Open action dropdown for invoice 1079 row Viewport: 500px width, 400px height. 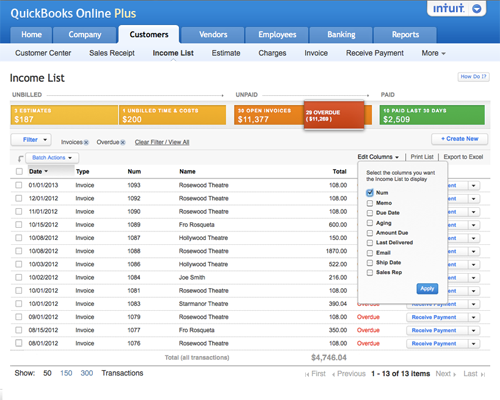tap(474, 317)
